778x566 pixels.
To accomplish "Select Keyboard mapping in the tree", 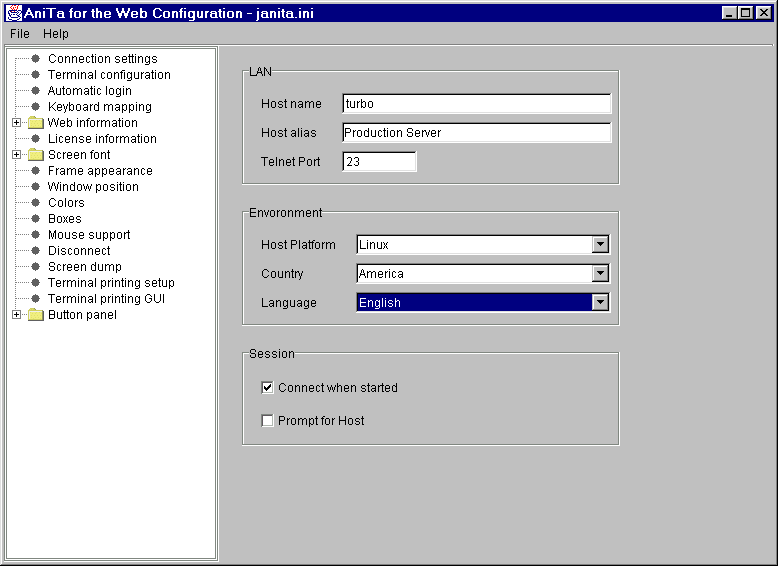I will 100,107.
